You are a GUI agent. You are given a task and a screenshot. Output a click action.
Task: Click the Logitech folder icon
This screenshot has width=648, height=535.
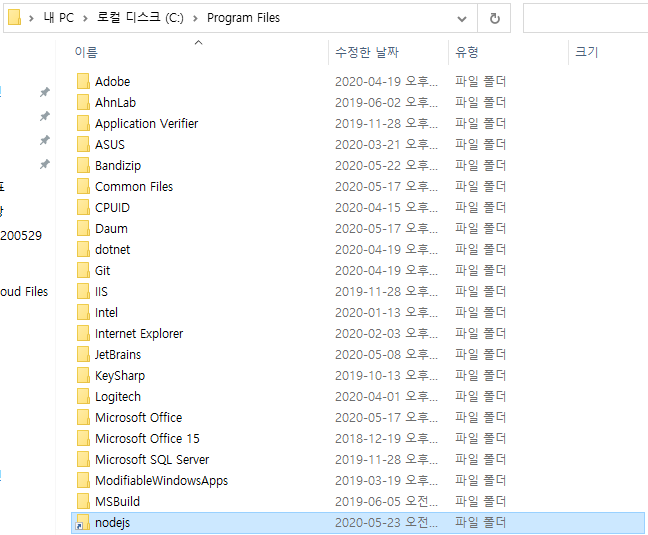(x=83, y=397)
